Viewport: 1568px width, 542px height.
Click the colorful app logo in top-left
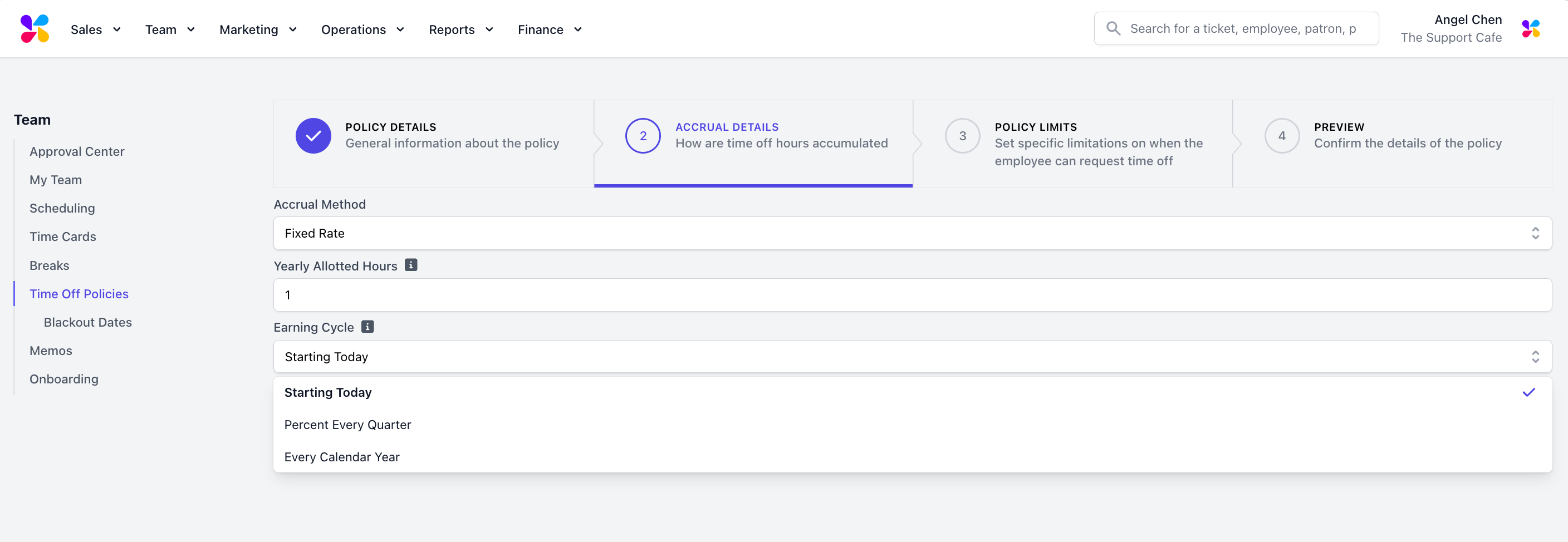pos(35,28)
